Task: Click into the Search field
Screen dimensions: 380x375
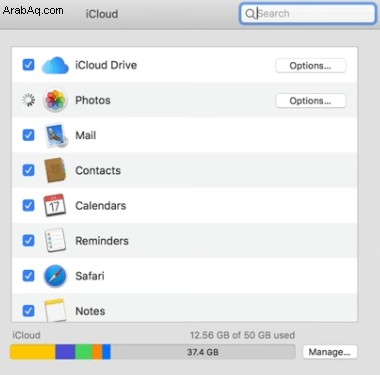Action: point(308,14)
